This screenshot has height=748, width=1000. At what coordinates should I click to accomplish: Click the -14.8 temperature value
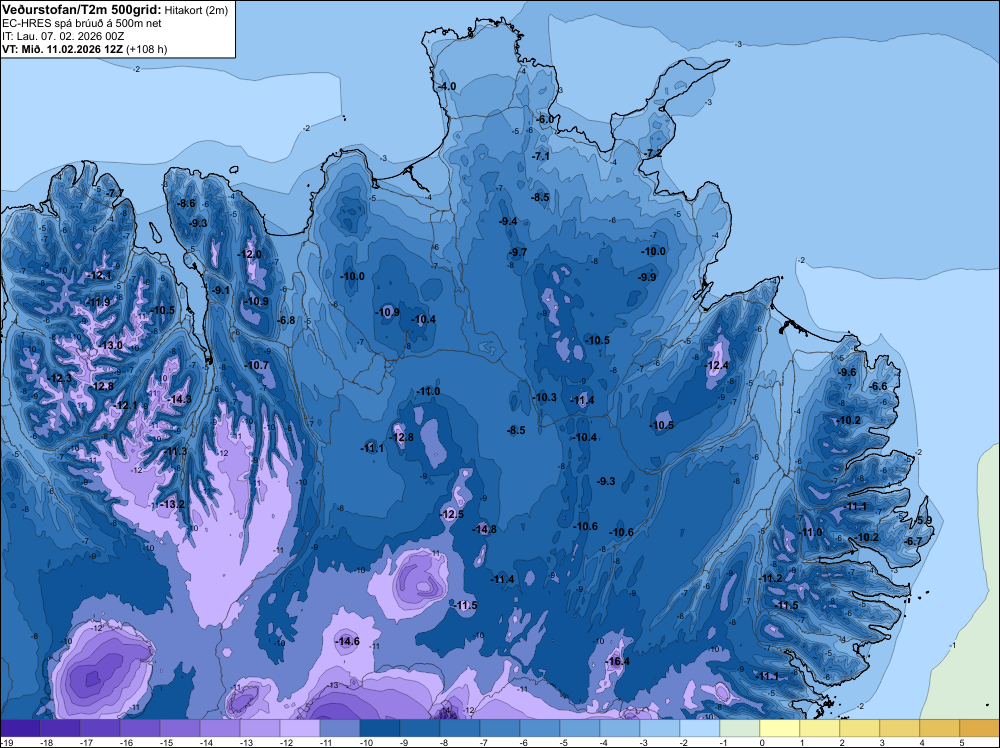tap(484, 529)
